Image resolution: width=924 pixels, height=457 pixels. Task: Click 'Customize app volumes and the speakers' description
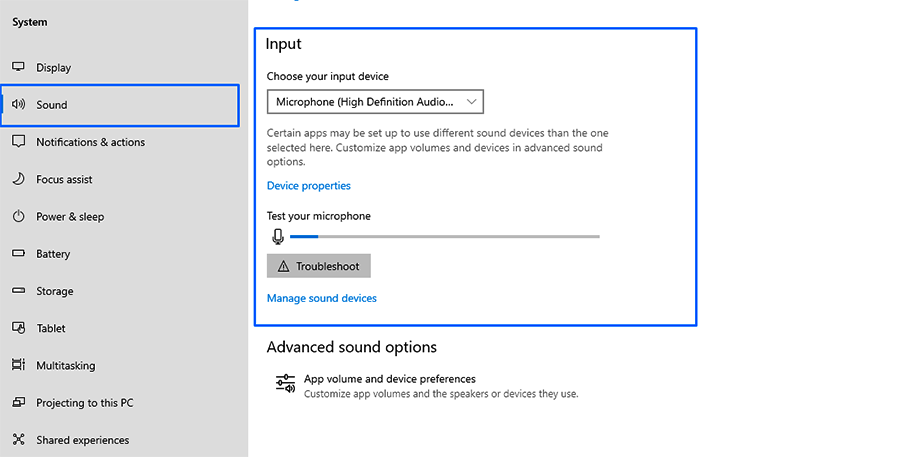[x=441, y=393]
